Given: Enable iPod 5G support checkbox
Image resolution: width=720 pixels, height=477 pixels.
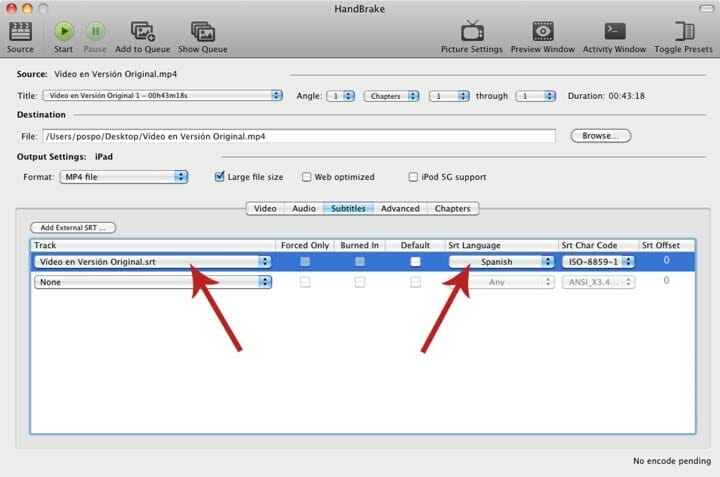Looking at the screenshot, I should [413, 177].
